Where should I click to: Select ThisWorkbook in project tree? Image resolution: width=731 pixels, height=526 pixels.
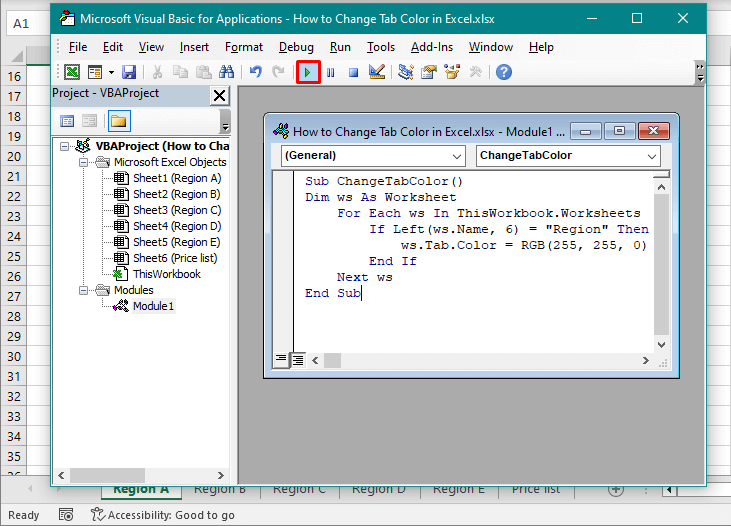click(166, 274)
